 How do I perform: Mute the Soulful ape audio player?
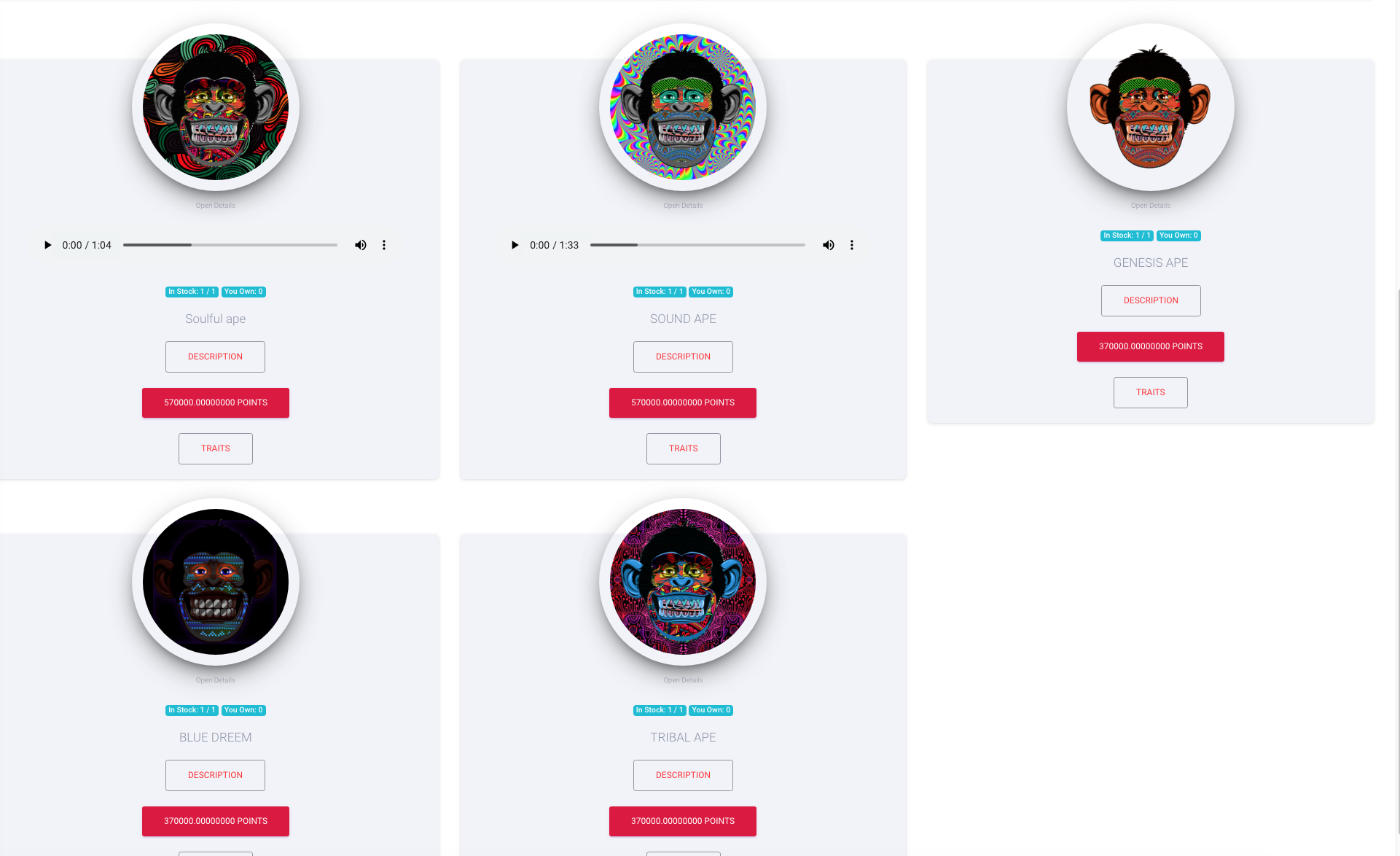coord(361,245)
